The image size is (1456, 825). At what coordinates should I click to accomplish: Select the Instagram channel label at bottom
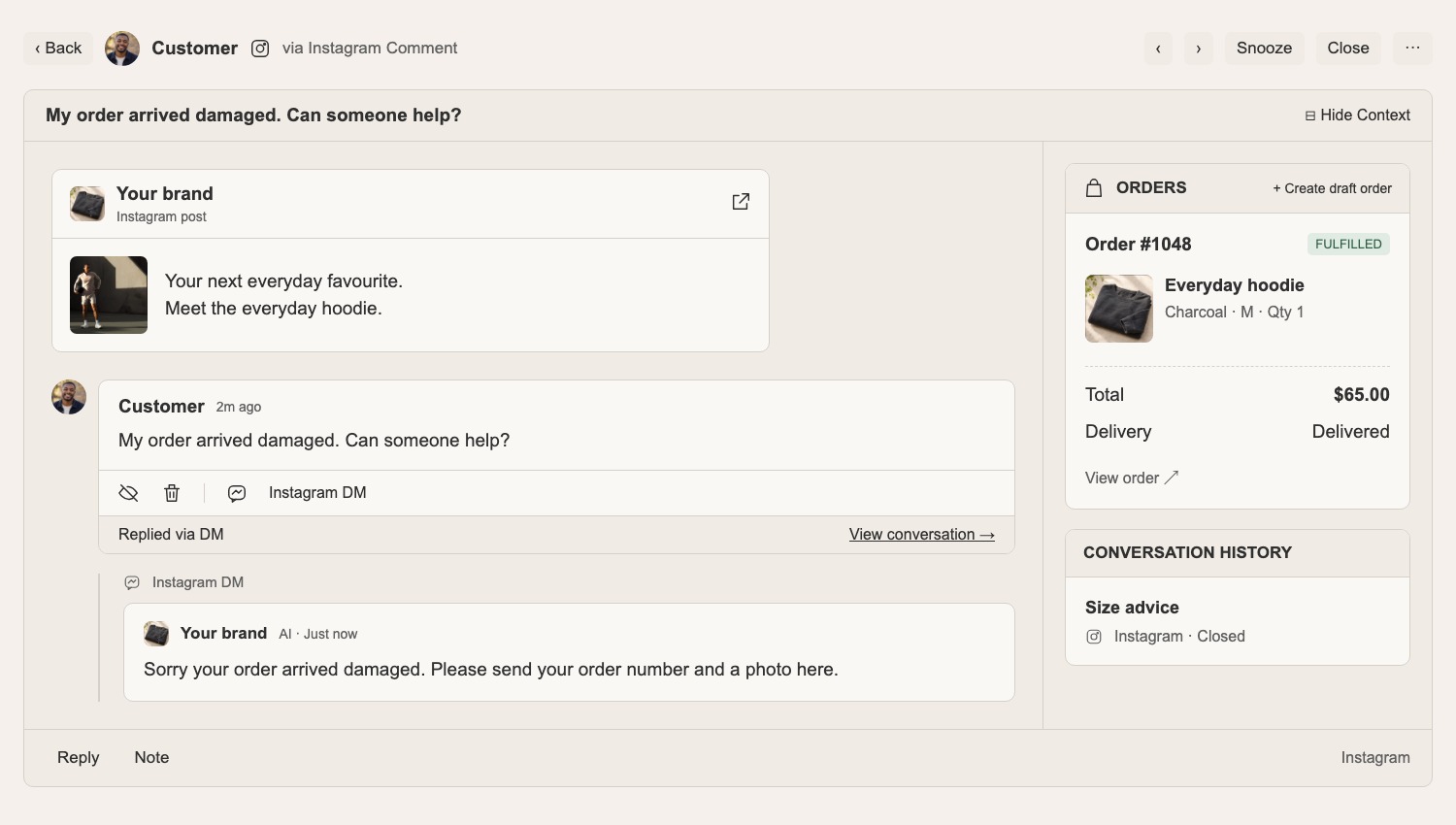(1375, 758)
